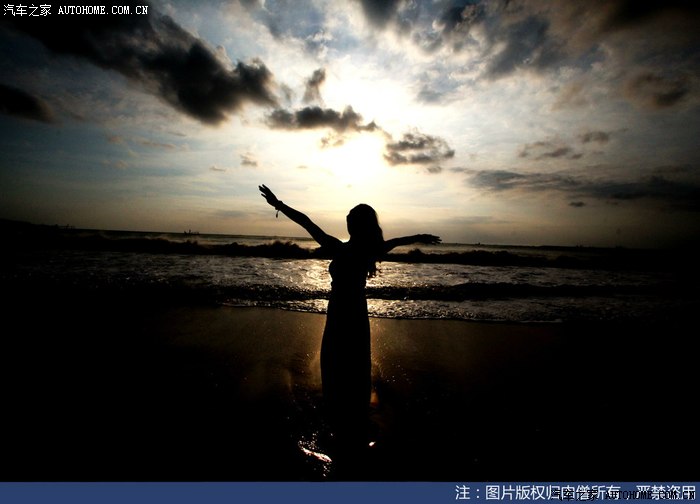Click the dark cloud directly above the sun
This screenshot has height=504, width=700.
(x=320, y=118)
